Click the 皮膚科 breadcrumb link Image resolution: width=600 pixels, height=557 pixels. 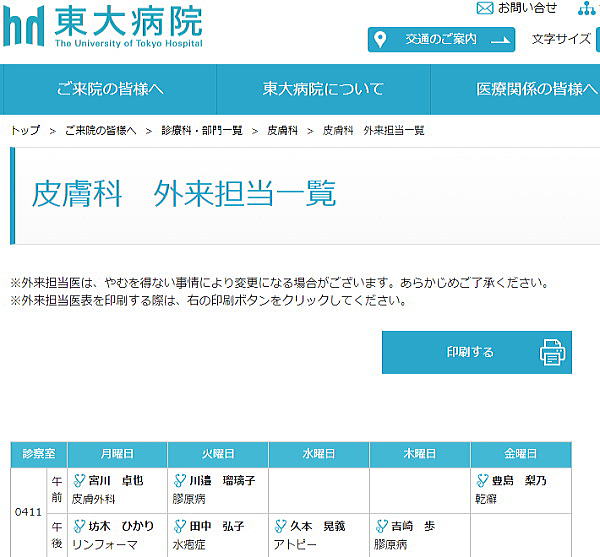[282, 131]
